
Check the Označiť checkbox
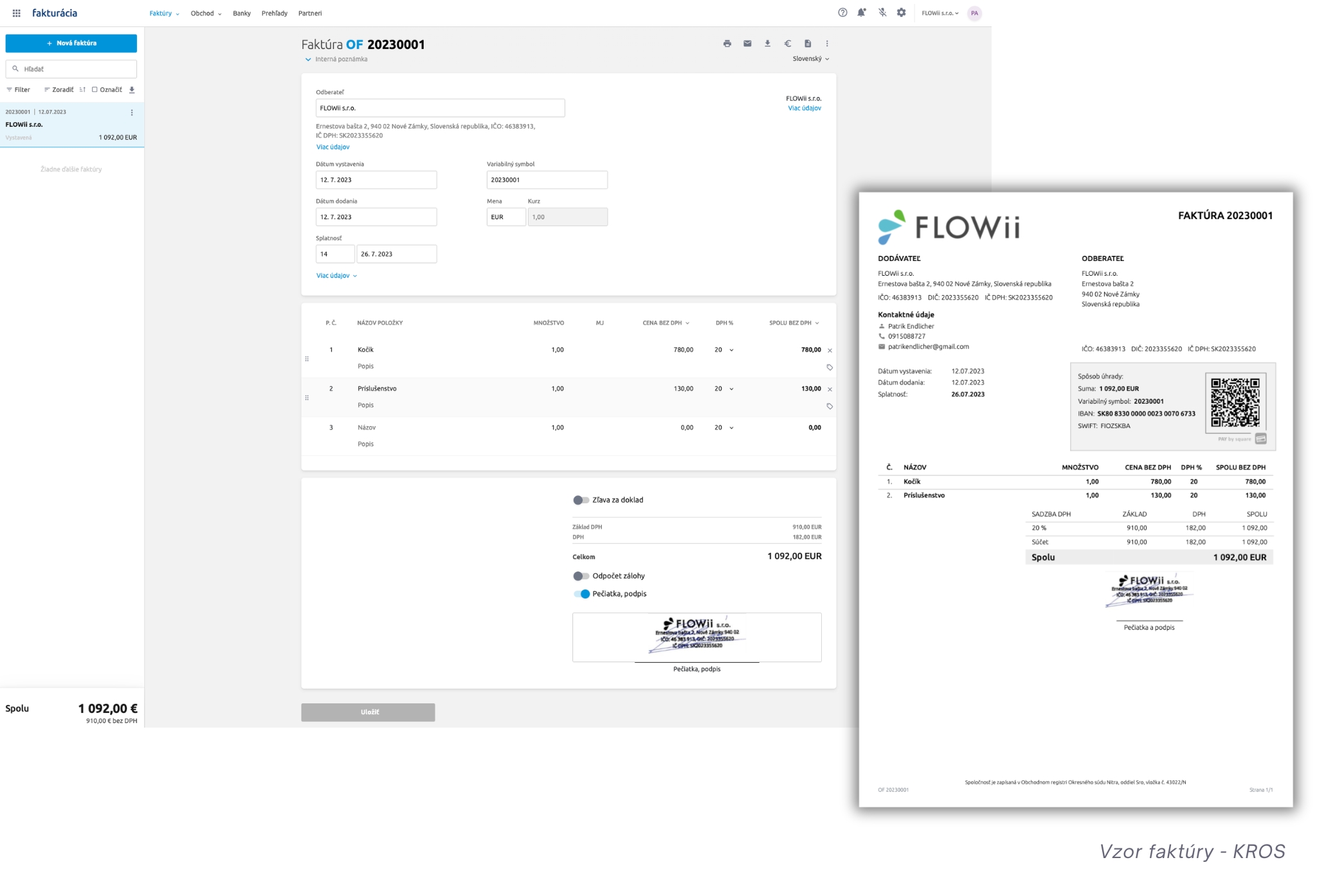point(95,90)
